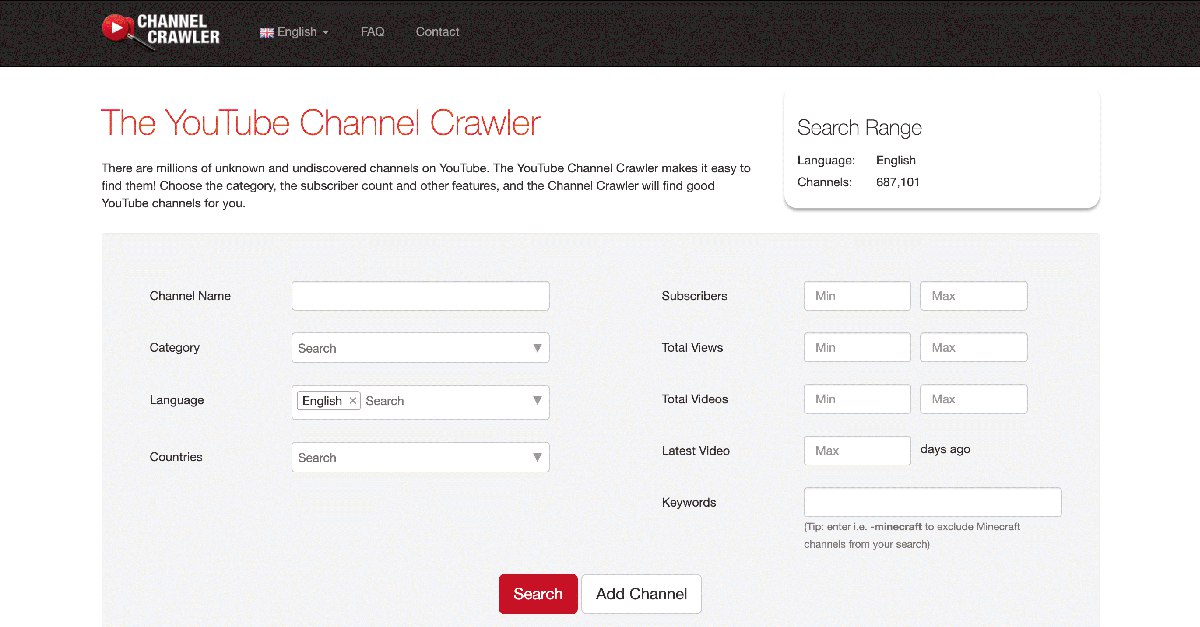
Task: Open the FAQ page
Action: click(x=372, y=32)
